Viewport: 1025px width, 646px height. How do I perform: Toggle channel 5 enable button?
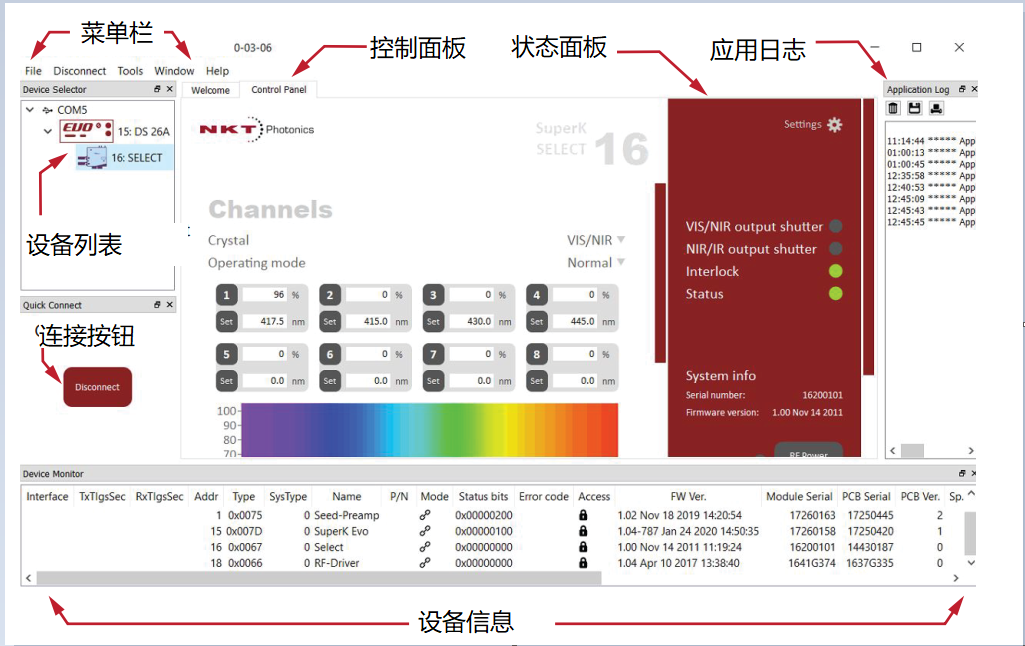pyautogui.click(x=227, y=354)
